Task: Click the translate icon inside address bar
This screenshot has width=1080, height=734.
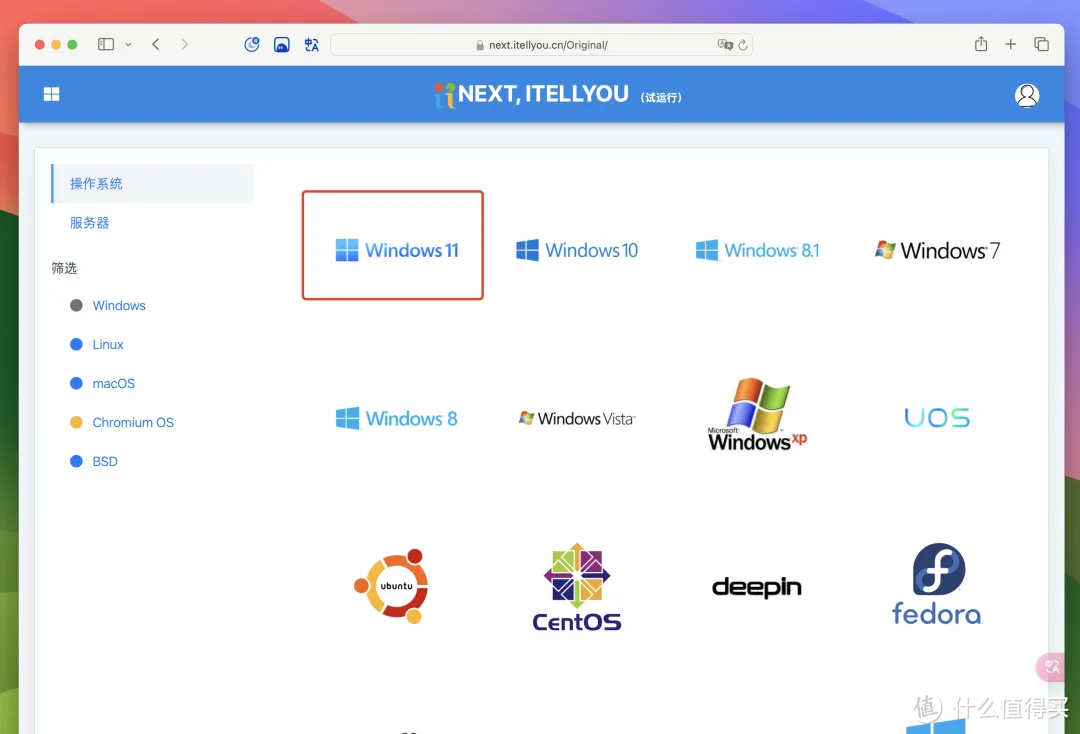Action: 725,45
